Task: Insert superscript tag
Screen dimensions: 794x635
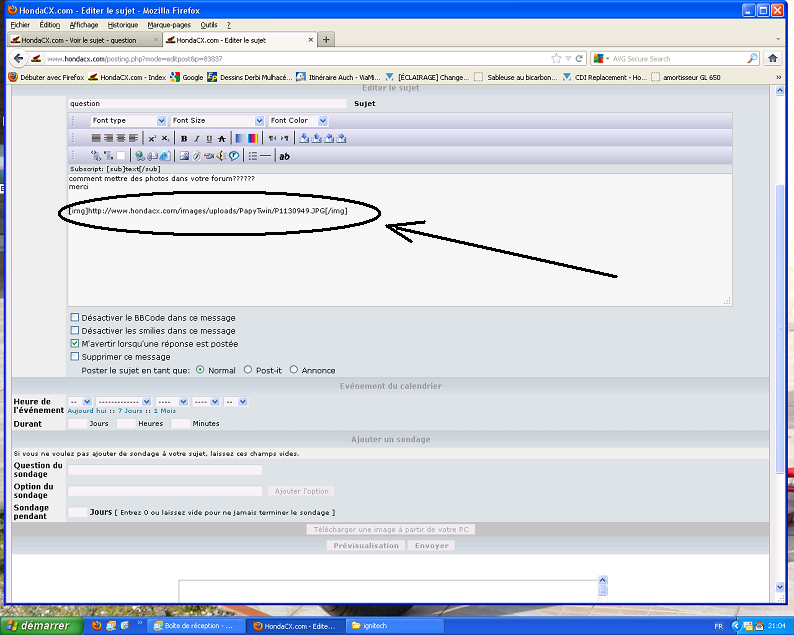Action: tap(152, 138)
